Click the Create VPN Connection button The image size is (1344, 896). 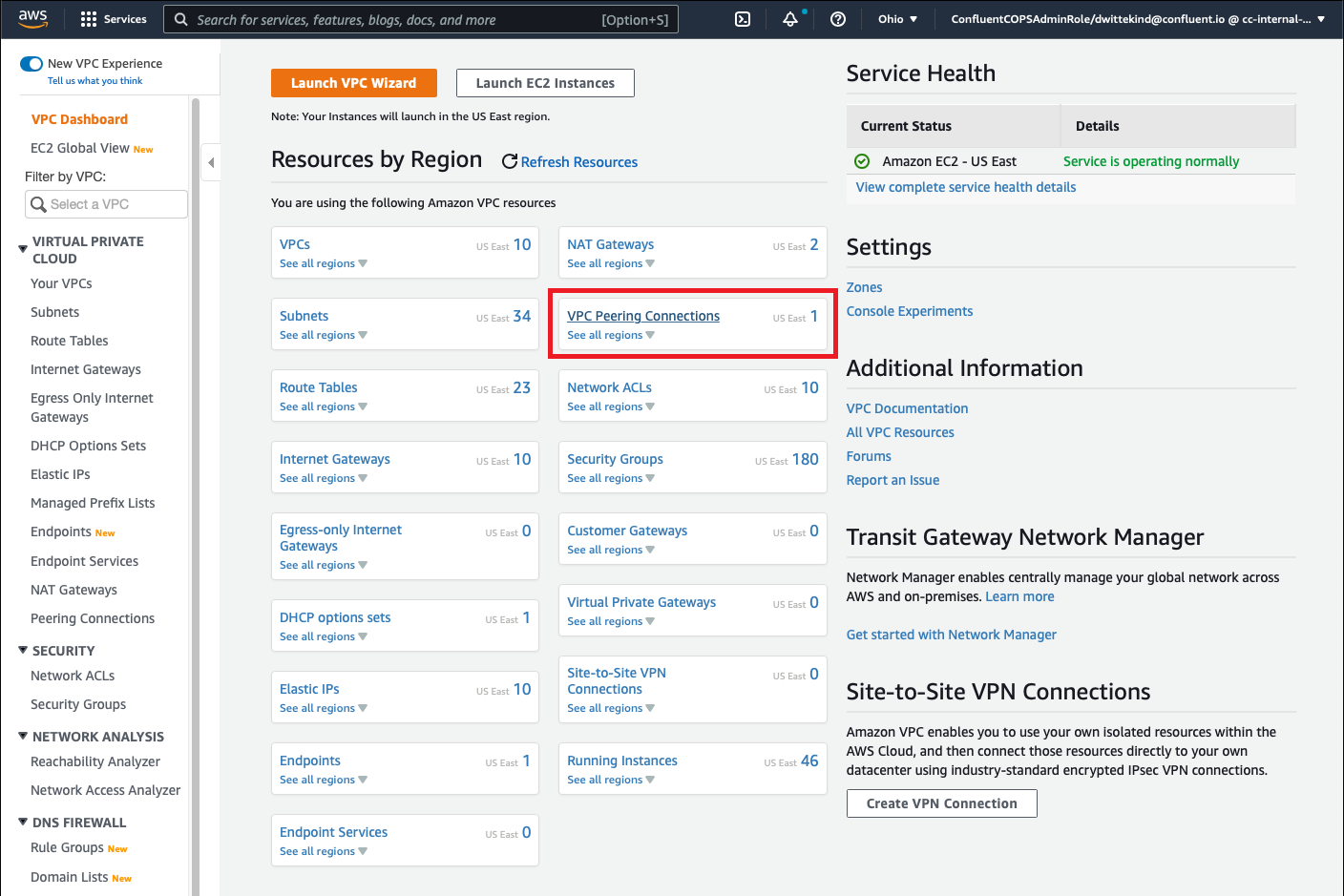point(942,803)
